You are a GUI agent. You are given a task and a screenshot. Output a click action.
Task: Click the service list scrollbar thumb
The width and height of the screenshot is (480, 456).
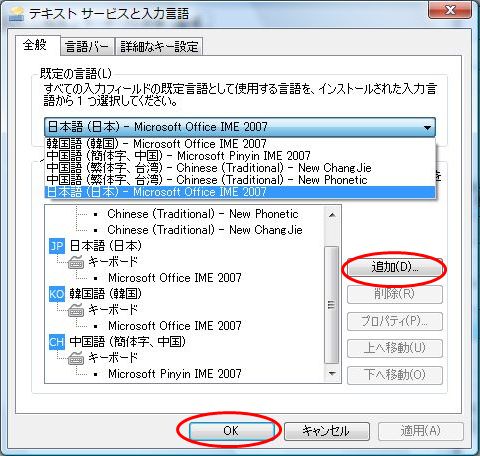332,305
